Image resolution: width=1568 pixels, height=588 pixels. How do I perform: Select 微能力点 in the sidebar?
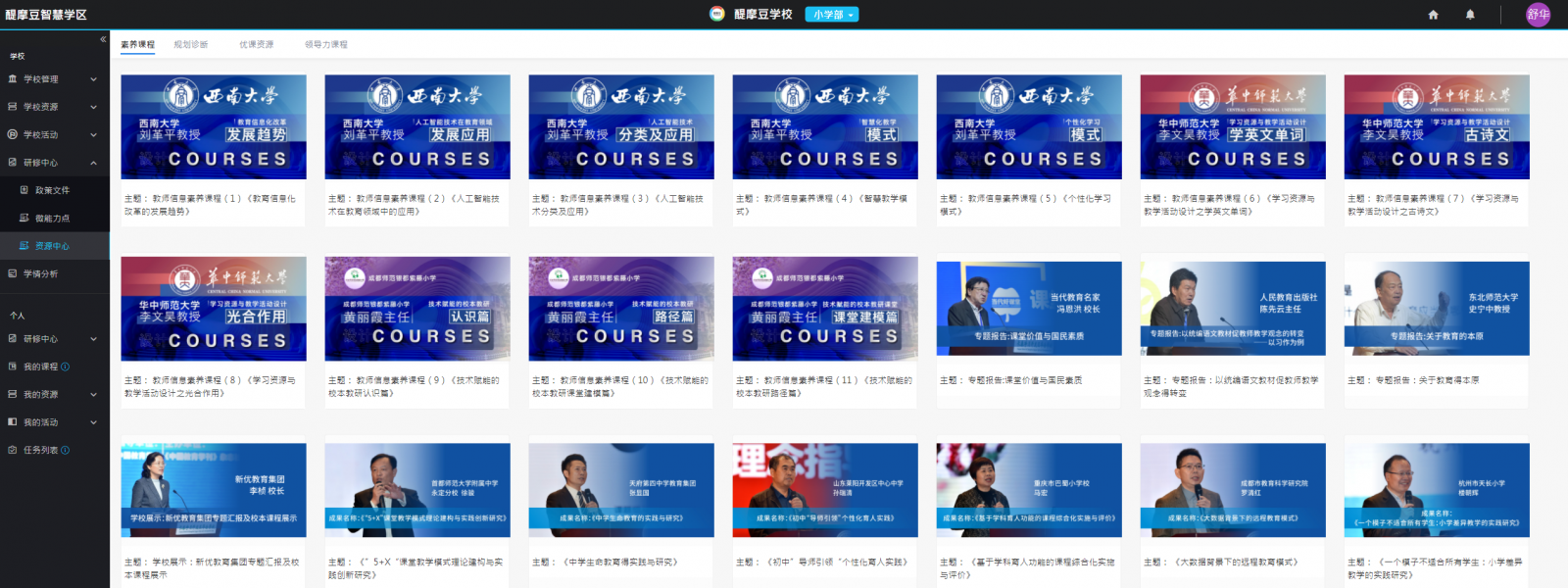point(52,219)
